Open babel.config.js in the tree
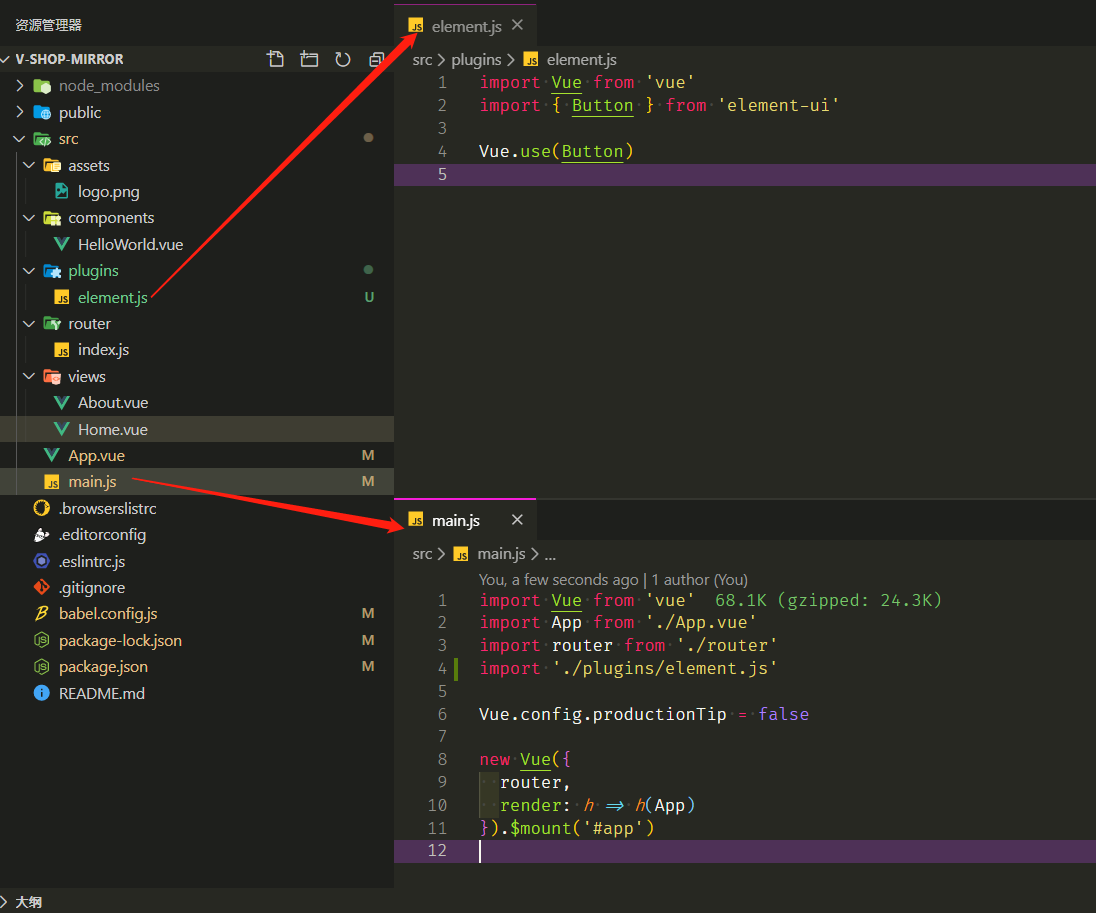Image resolution: width=1096 pixels, height=913 pixels. 108,614
